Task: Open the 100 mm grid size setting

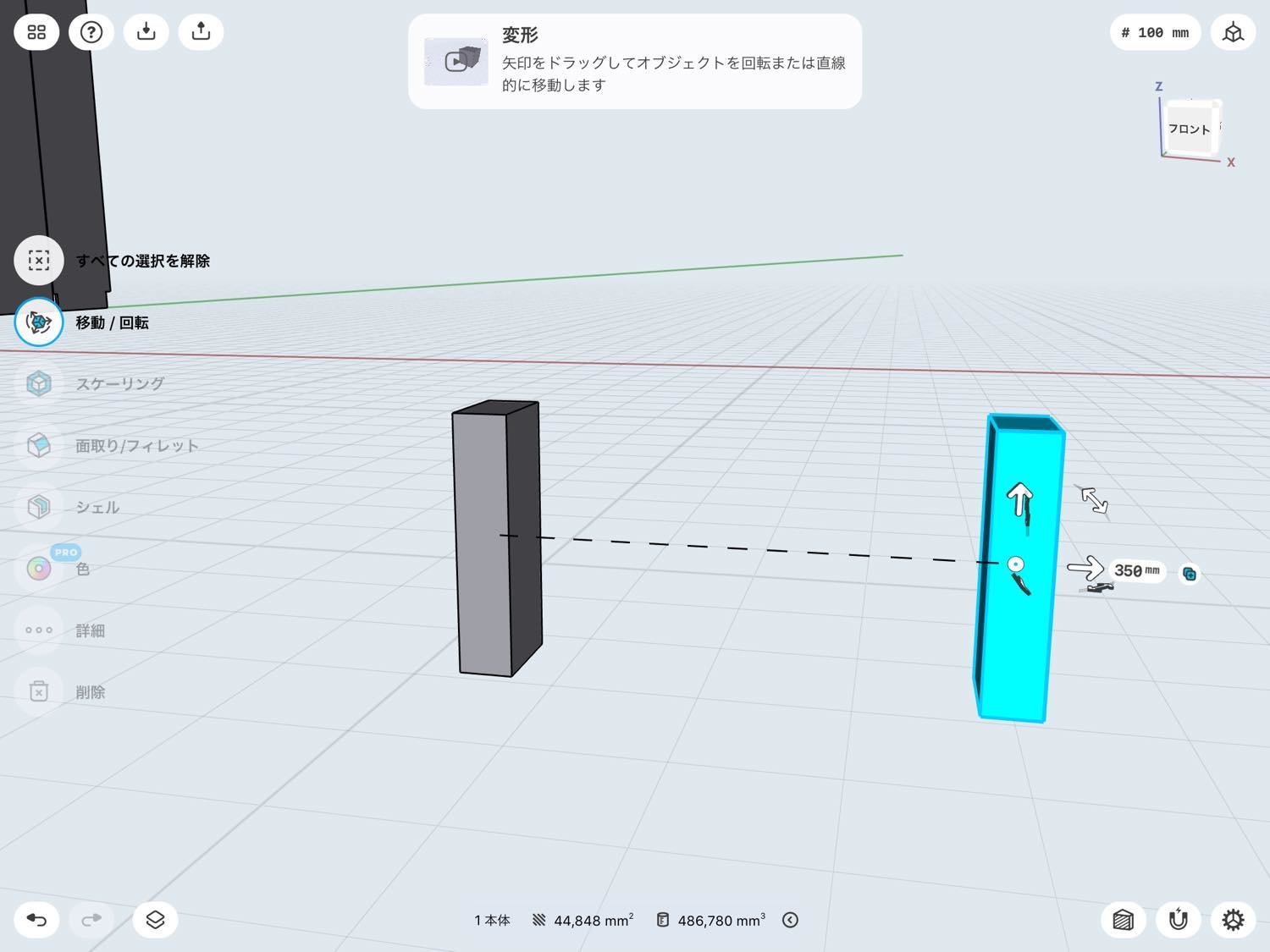Action: [x=1155, y=33]
